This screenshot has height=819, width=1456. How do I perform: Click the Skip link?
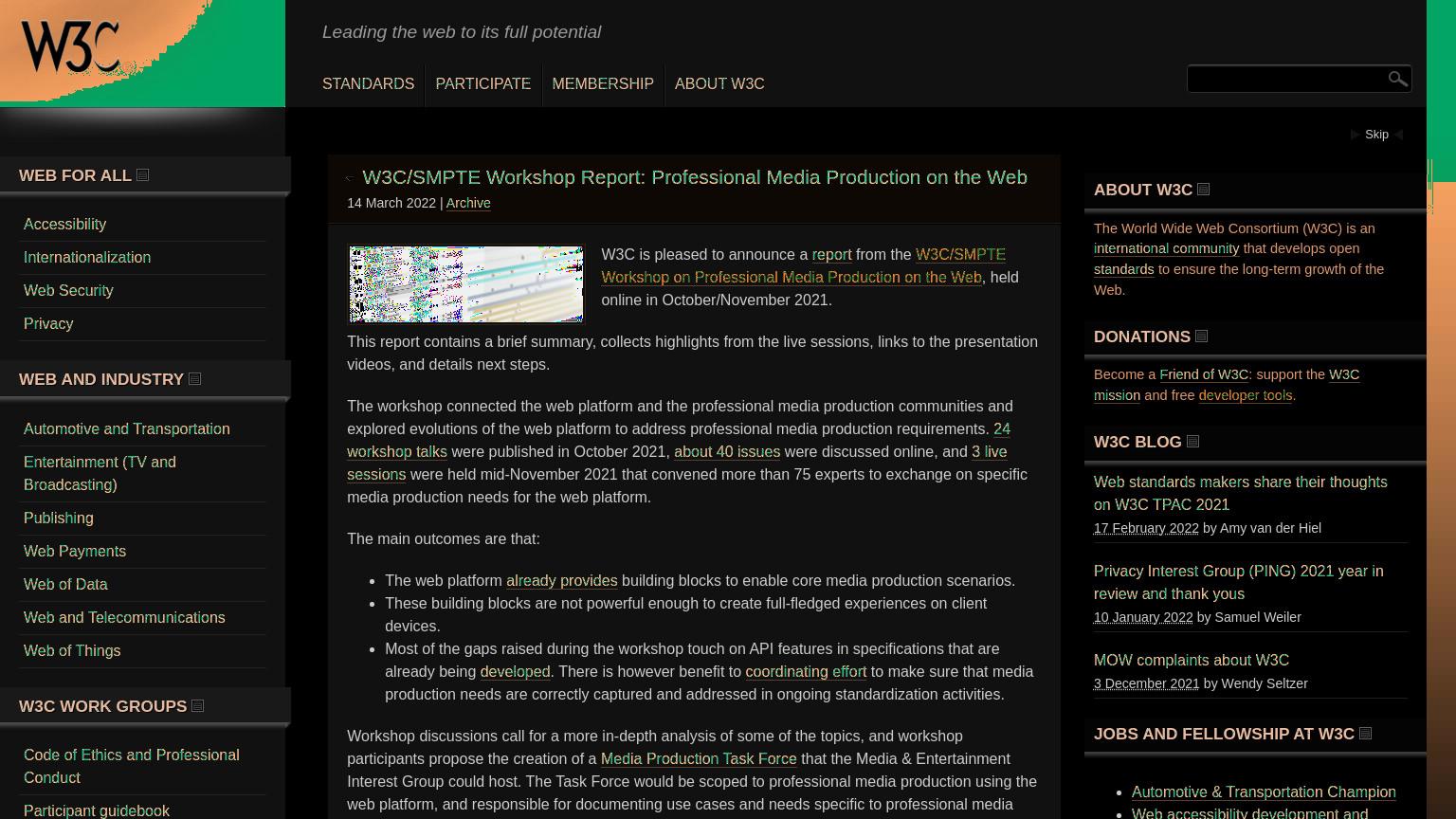point(1376,135)
